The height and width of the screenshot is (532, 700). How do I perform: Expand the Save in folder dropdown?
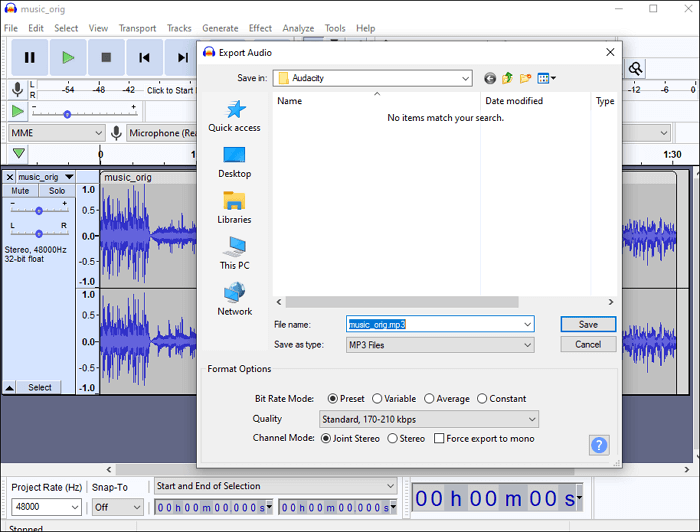coord(373,78)
